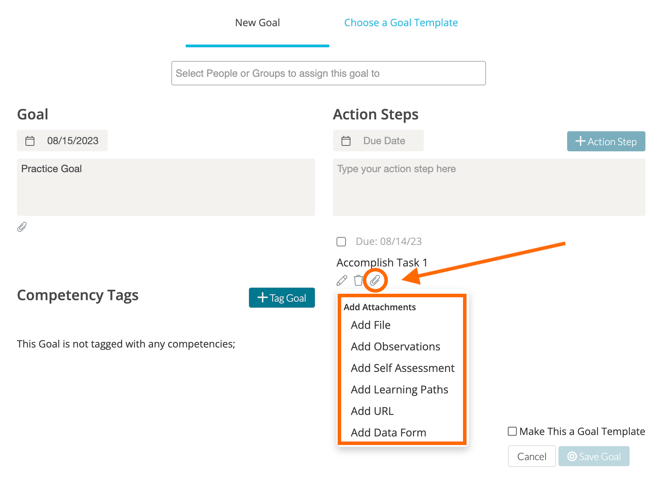Open Choose a Goal Template tab
This screenshot has height=487, width=658.
401,22
